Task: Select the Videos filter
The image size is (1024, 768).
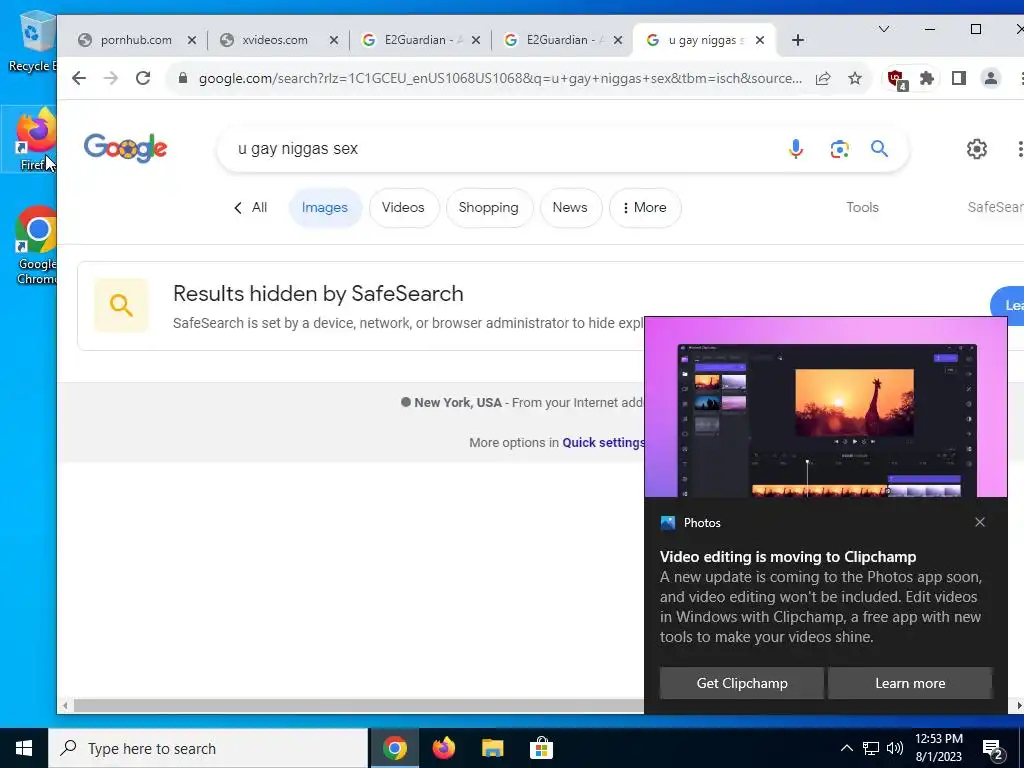Action: (x=403, y=208)
